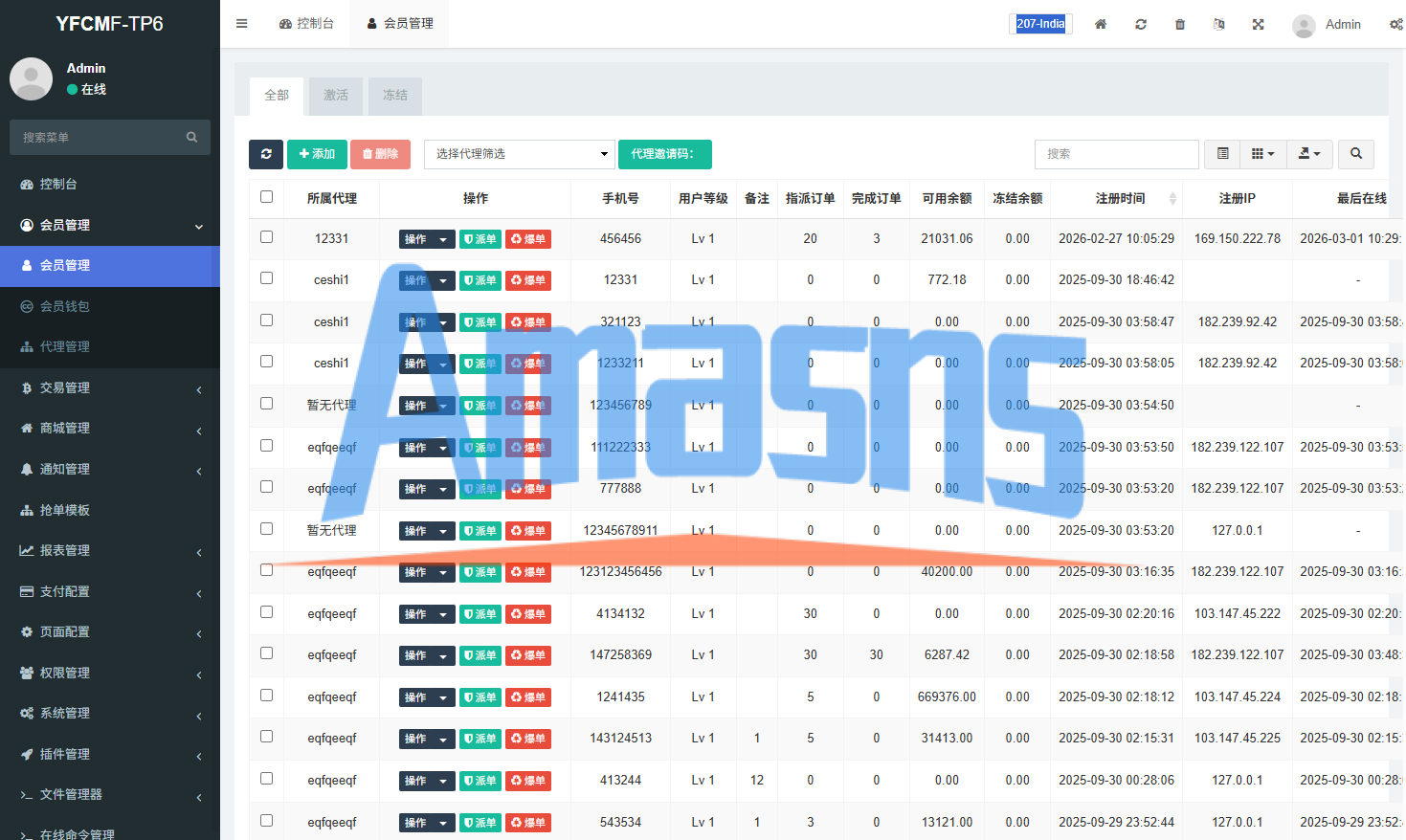
Task: Check the row for phone 12331
Action: point(267,278)
